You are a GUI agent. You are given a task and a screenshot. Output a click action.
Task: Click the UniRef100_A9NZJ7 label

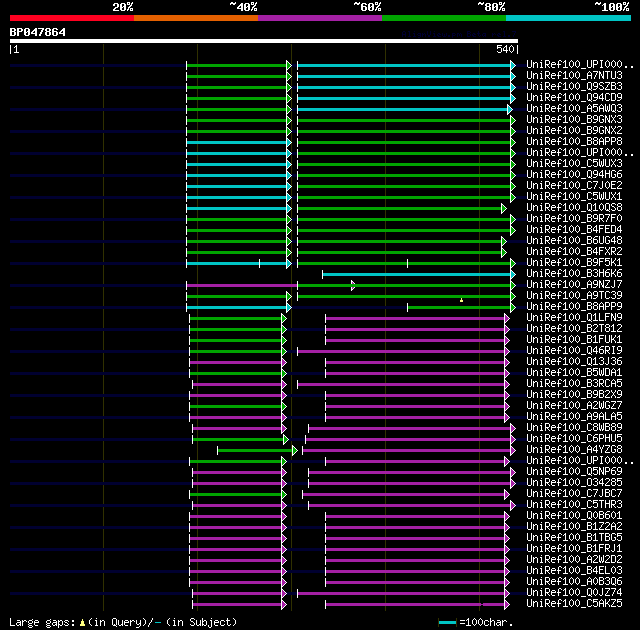574,285
